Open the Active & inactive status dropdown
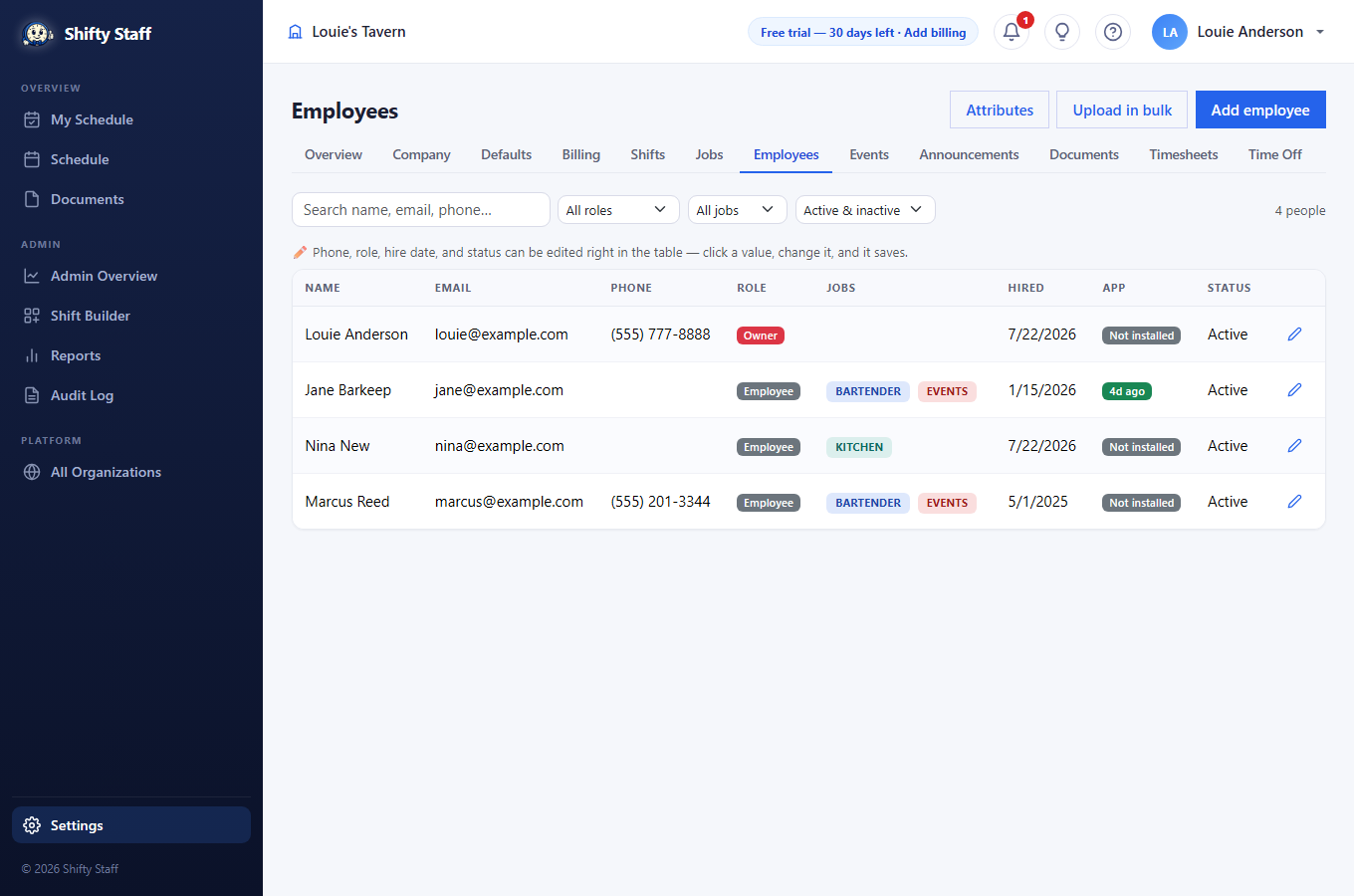The width and height of the screenshot is (1354, 896). pos(865,210)
